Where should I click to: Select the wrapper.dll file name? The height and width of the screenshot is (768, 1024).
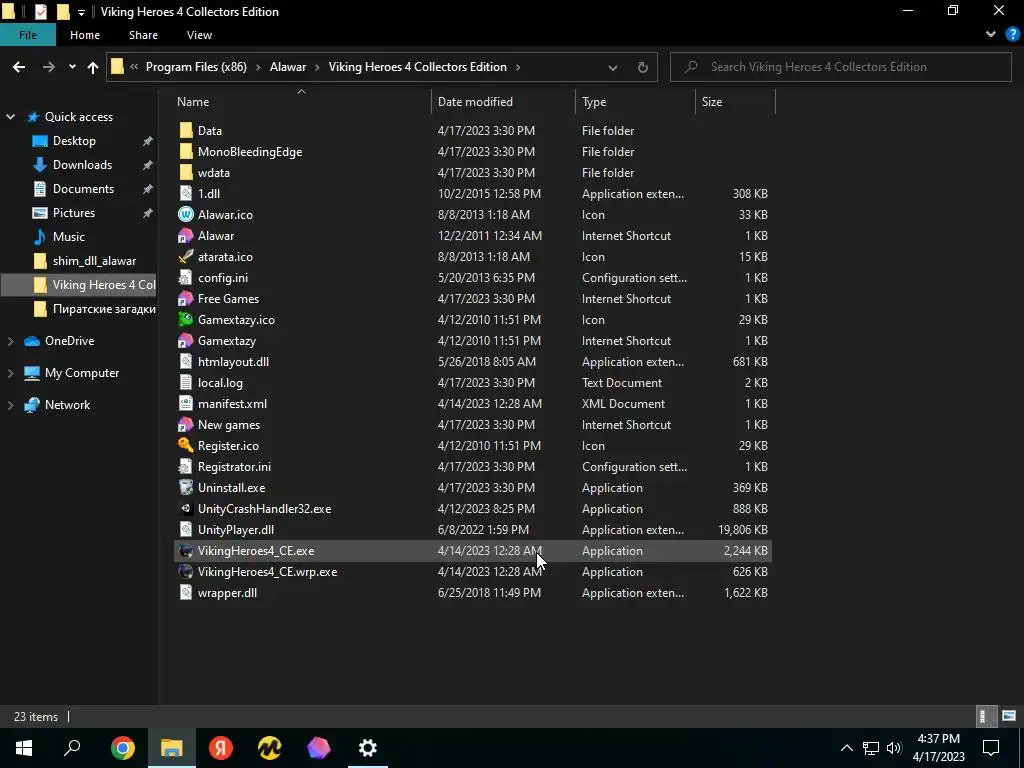pyautogui.click(x=227, y=593)
